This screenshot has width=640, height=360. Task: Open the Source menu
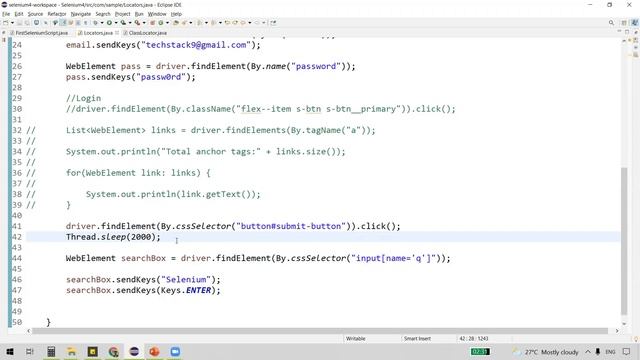35,14
